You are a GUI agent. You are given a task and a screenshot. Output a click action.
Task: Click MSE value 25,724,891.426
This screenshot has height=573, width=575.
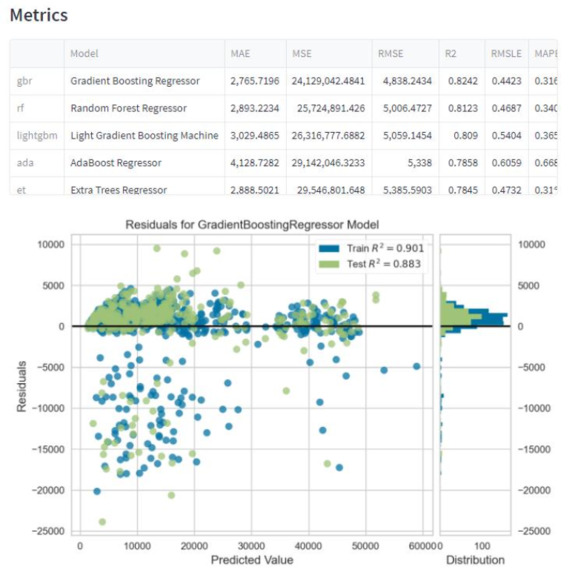click(x=329, y=108)
